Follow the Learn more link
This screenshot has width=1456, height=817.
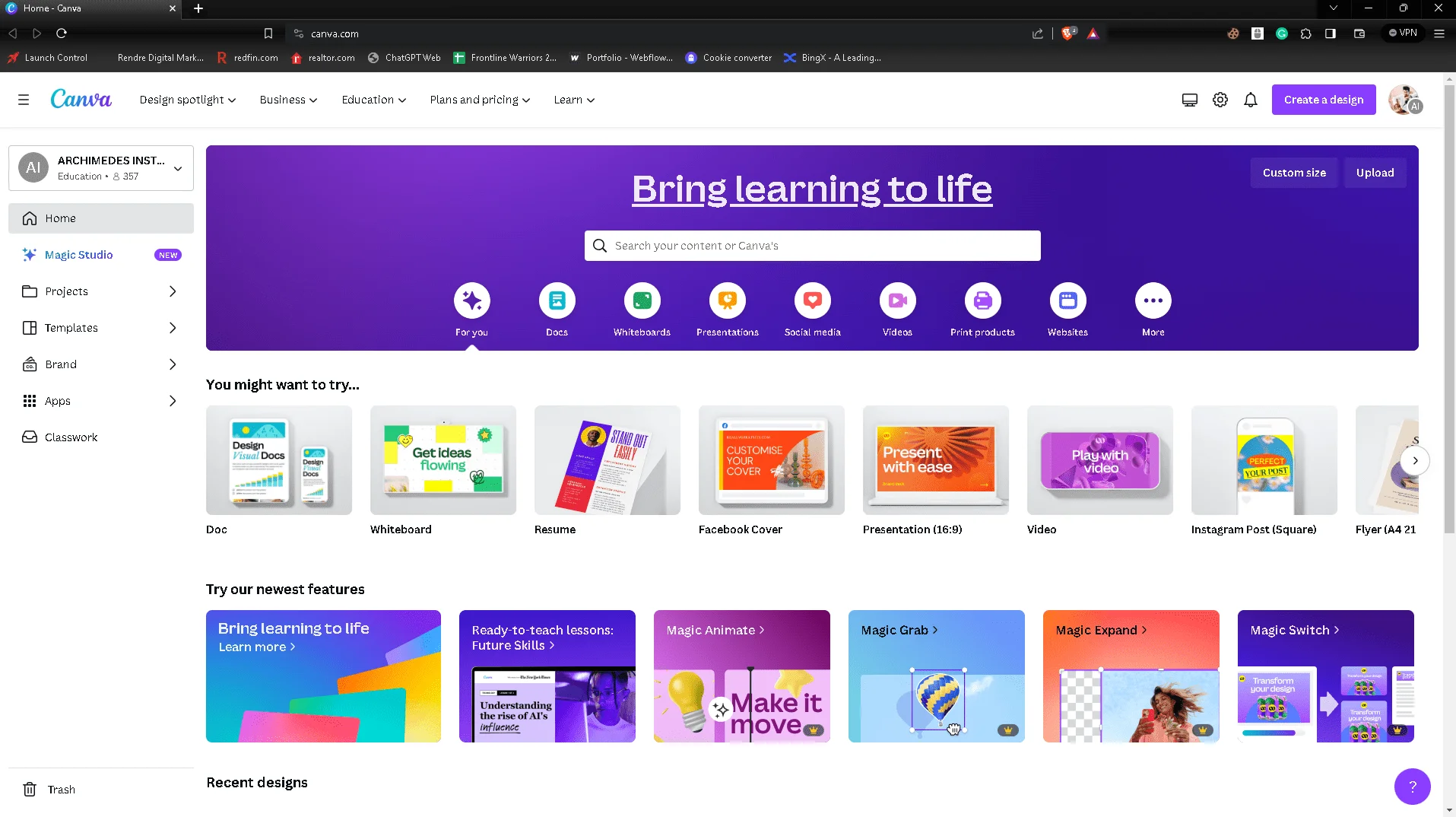tap(257, 647)
